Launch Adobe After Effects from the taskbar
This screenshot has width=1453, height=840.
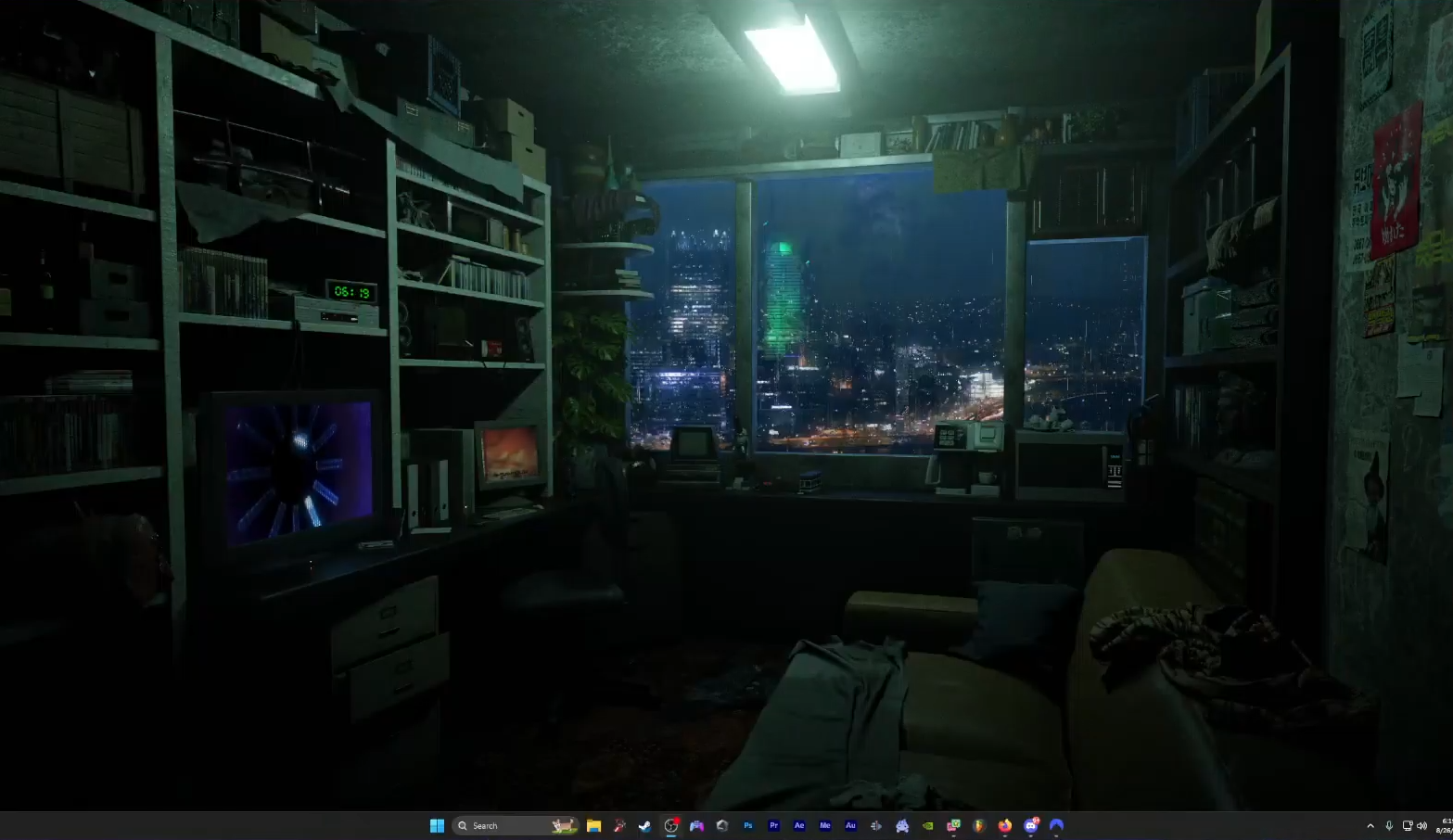coord(799,825)
